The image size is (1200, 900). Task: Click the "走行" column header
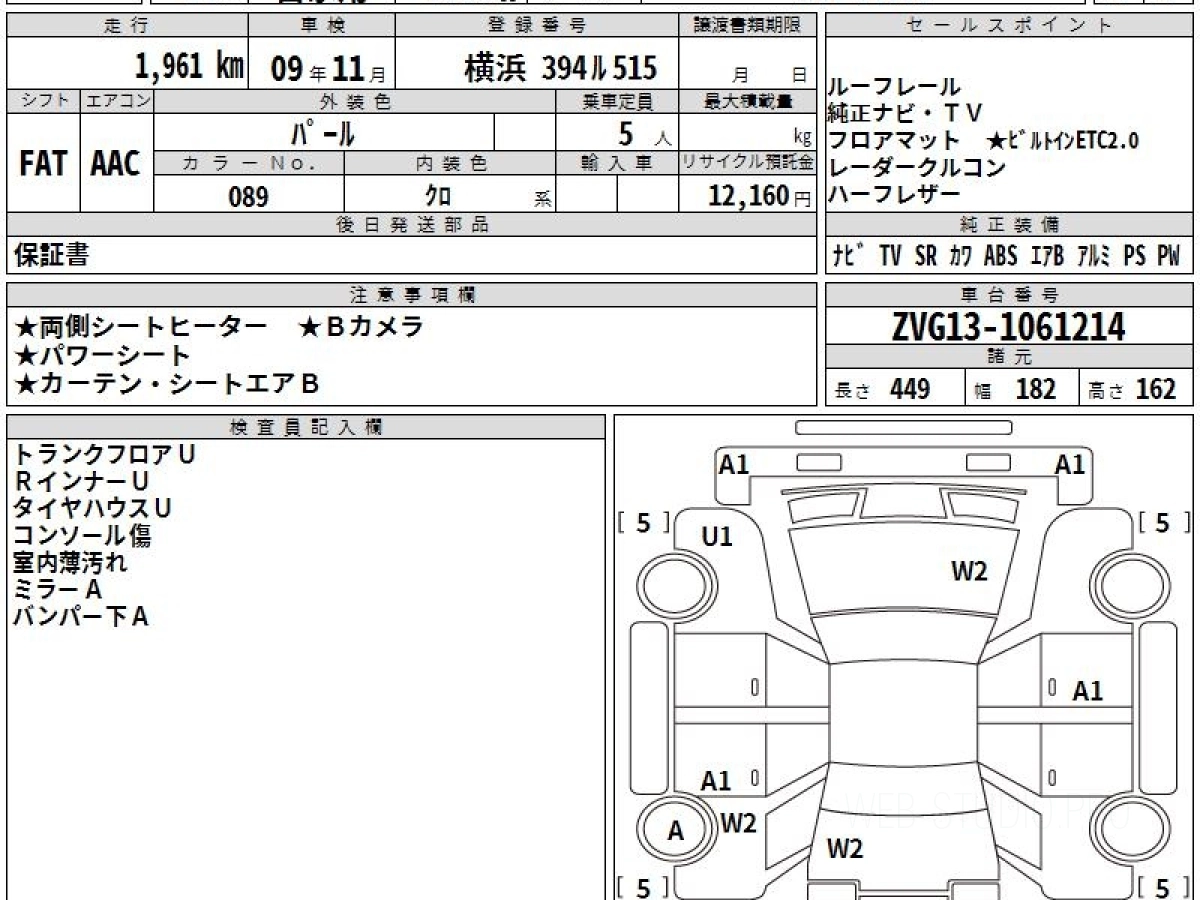tap(127, 26)
